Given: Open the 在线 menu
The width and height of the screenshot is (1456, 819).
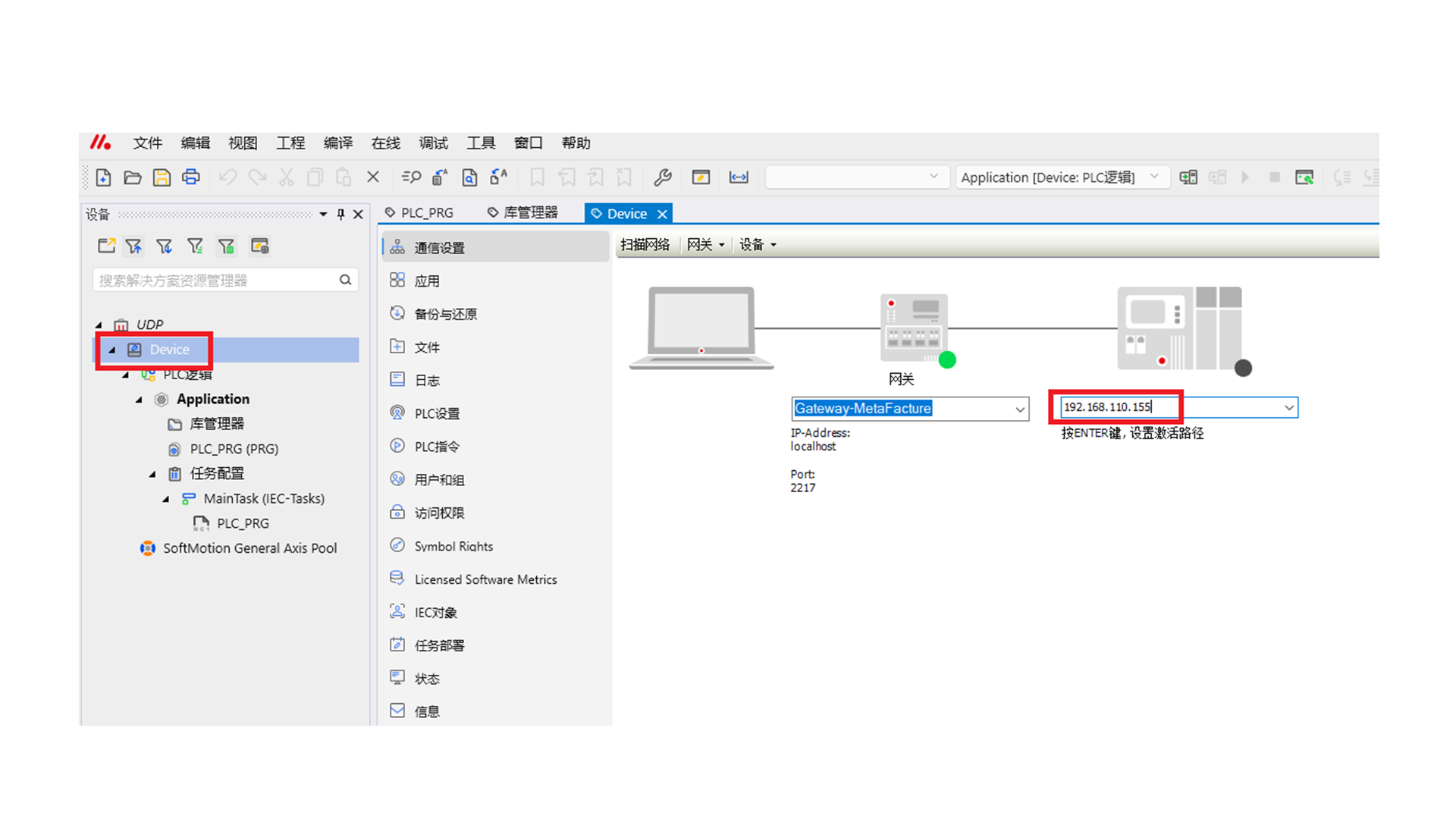Looking at the screenshot, I should click(385, 143).
